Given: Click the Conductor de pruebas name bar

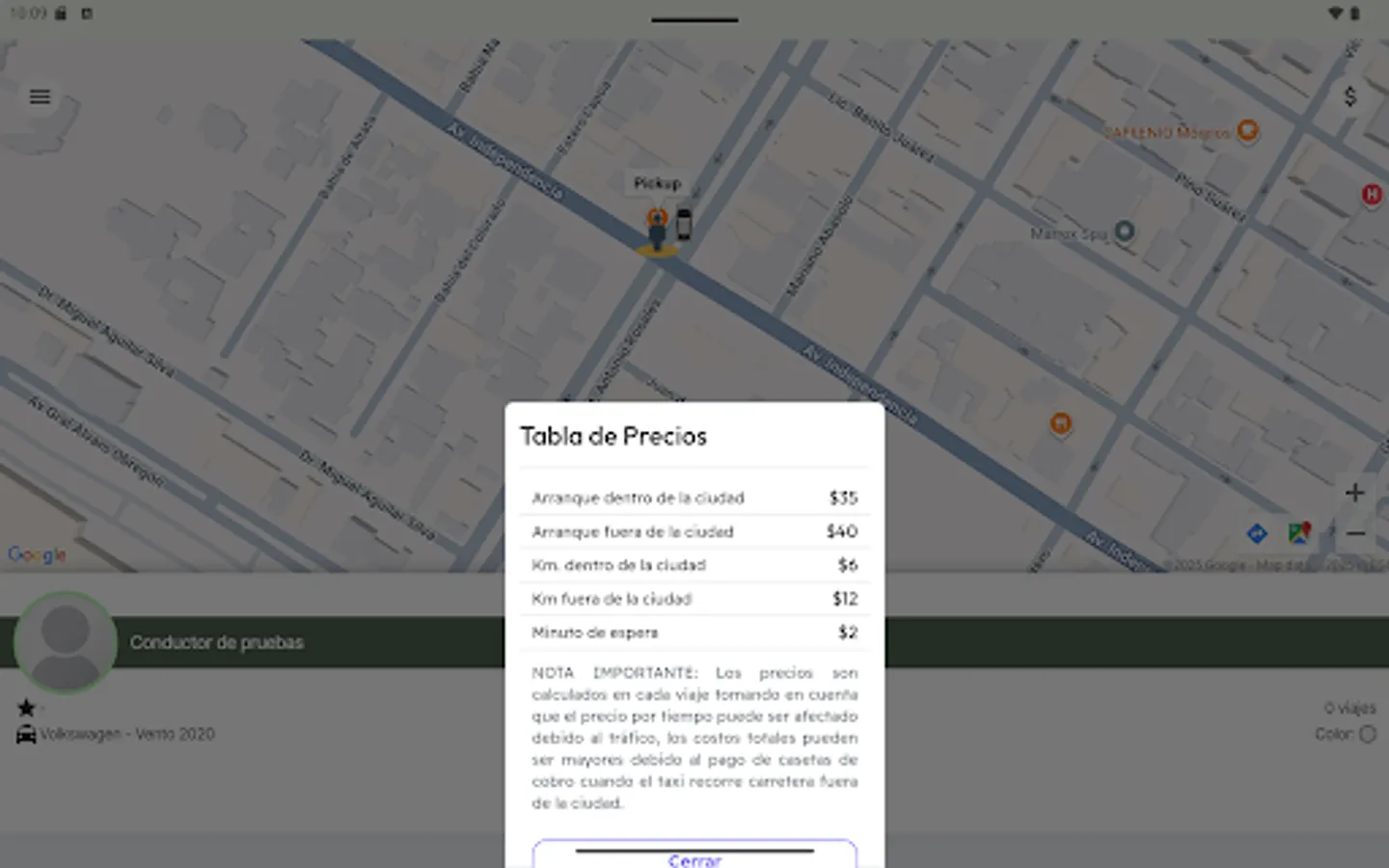Looking at the screenshot, I should tap(216, 641).
